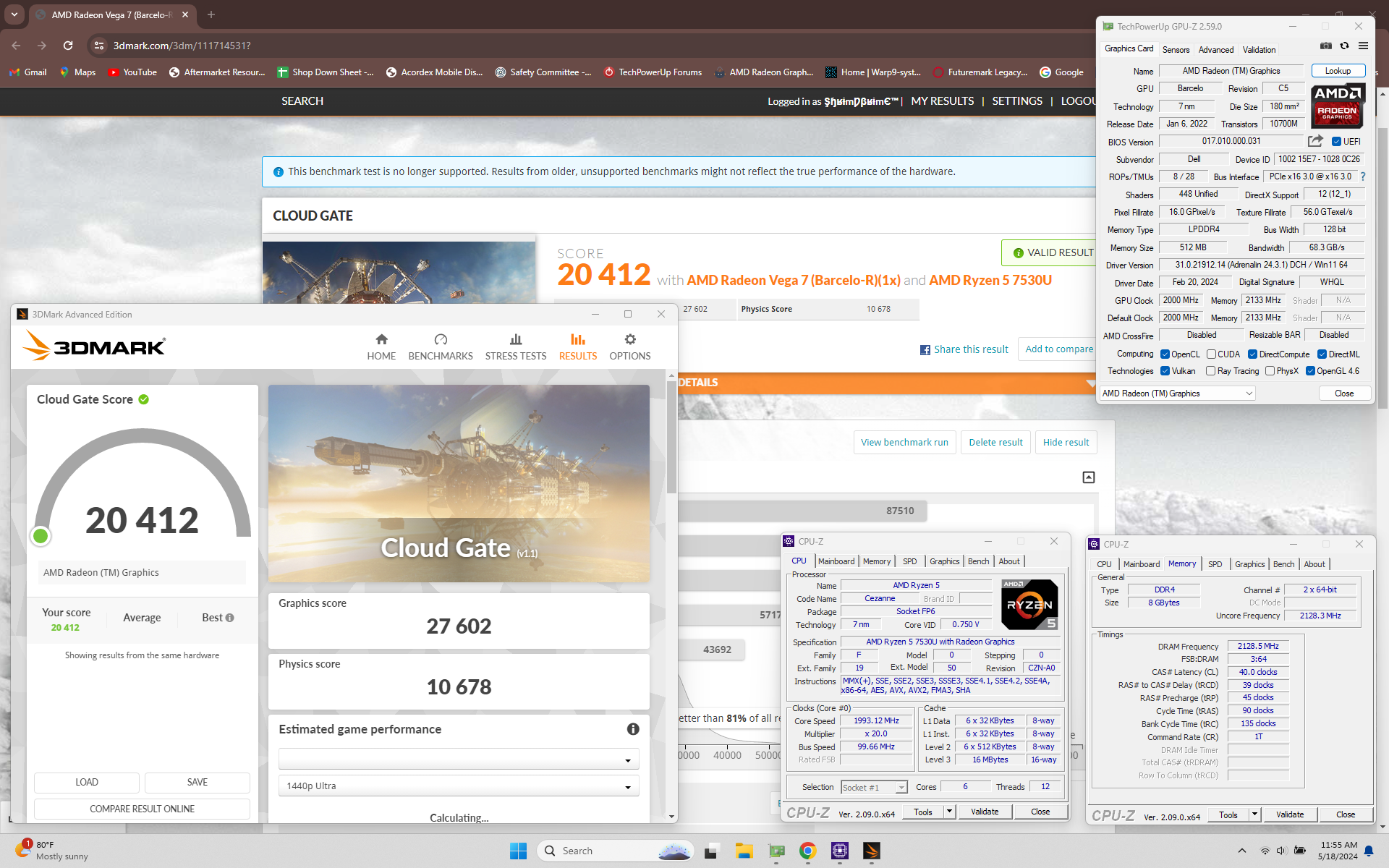The height and width of the screenshot is (868, 1389).
Task: Open the Bench tab in CPU-Z CPU window
Action: [x=979, y=561]
